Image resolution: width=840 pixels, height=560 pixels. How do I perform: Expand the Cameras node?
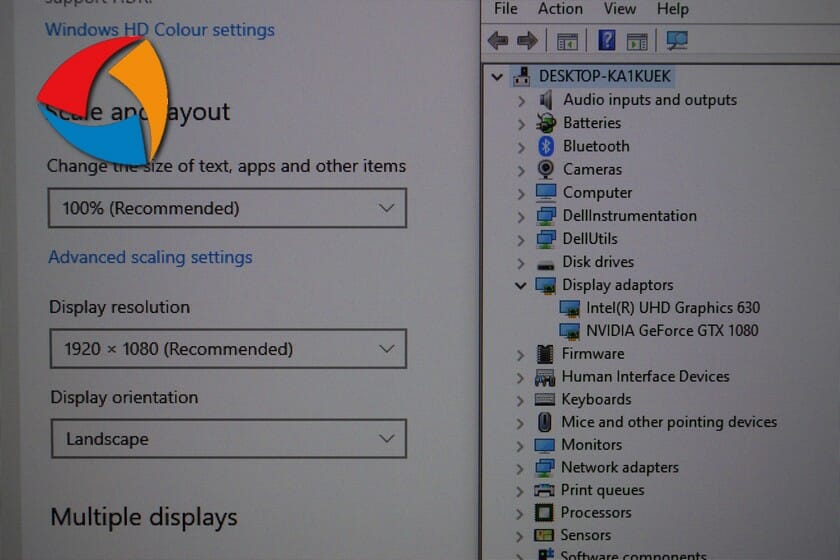coord(521,170)
